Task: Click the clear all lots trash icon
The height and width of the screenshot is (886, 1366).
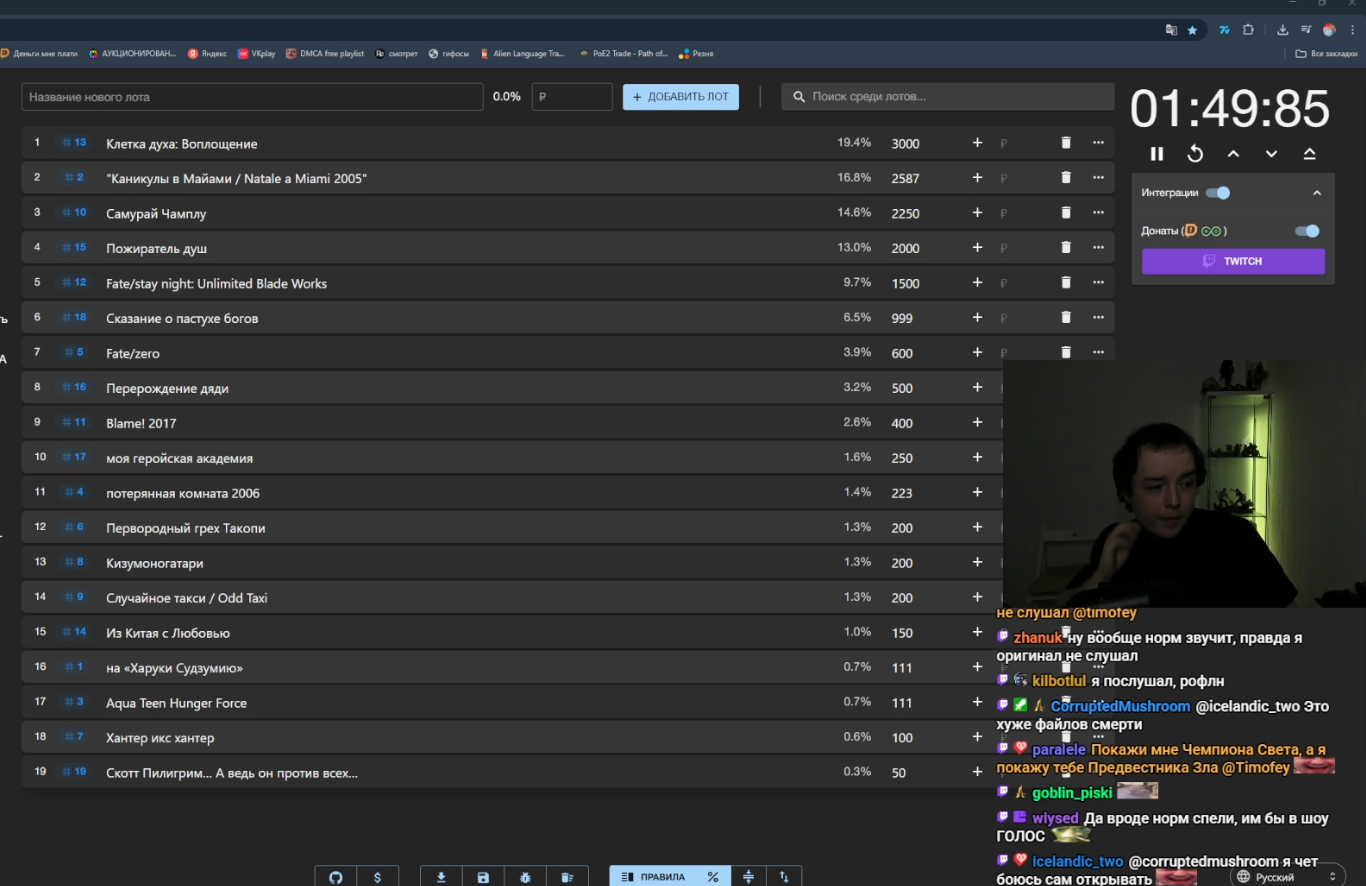Action: pos(567,877)
